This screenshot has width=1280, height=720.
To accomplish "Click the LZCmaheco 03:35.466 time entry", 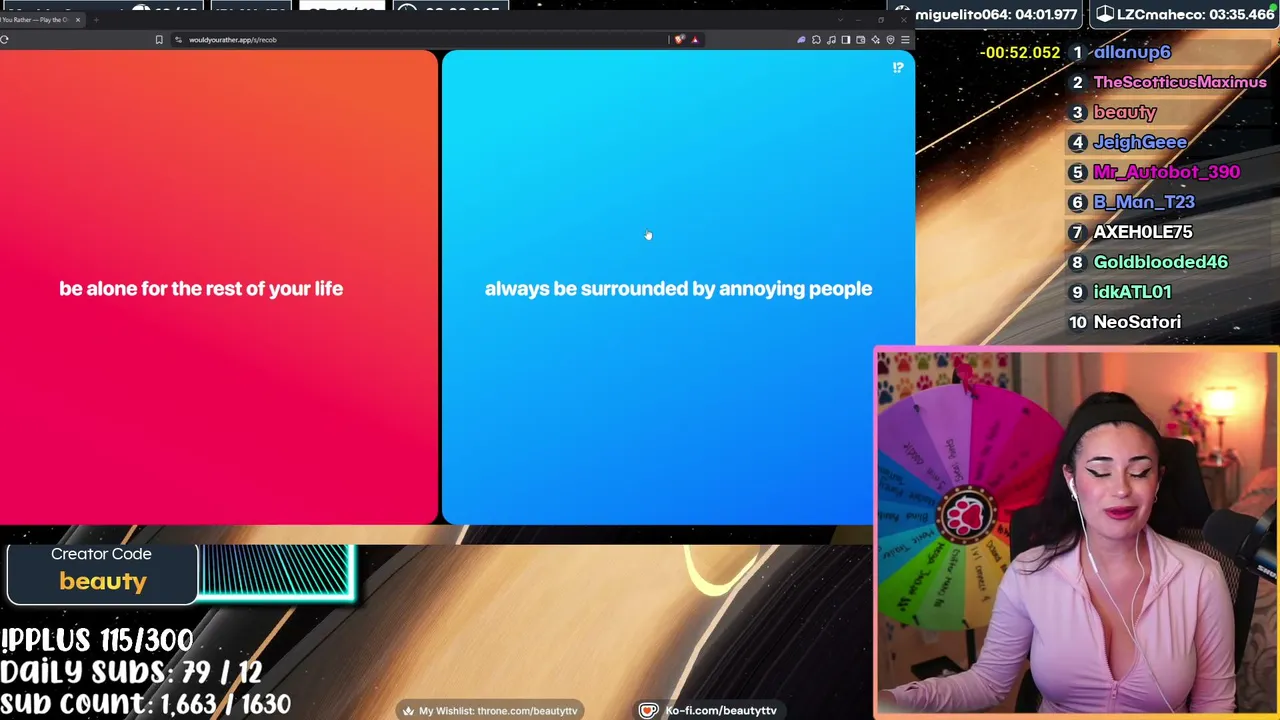I will point(1185,15).
